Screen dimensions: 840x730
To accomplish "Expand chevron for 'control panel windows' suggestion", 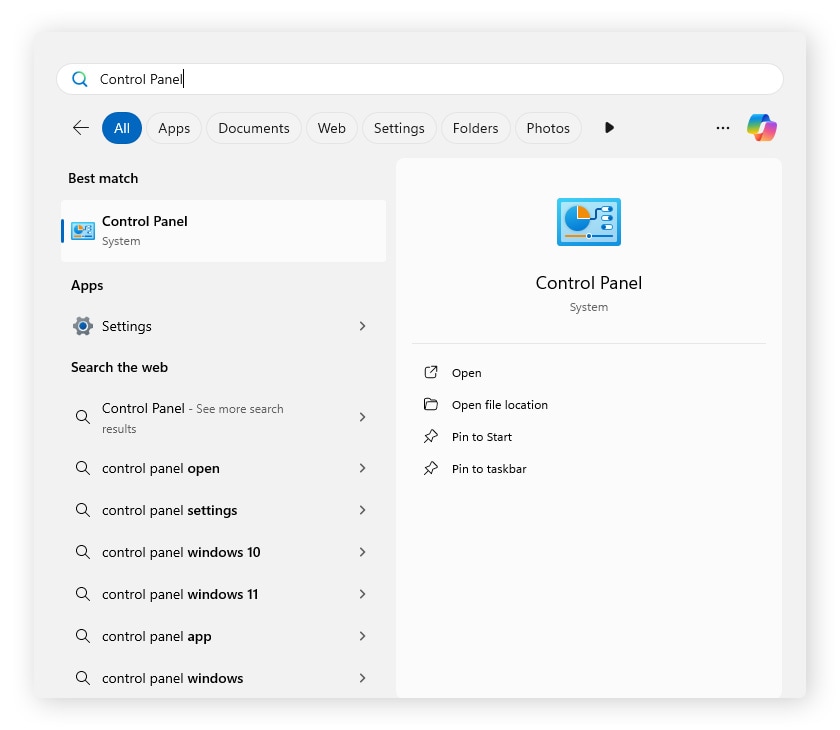I will click(x=363, y=678).
